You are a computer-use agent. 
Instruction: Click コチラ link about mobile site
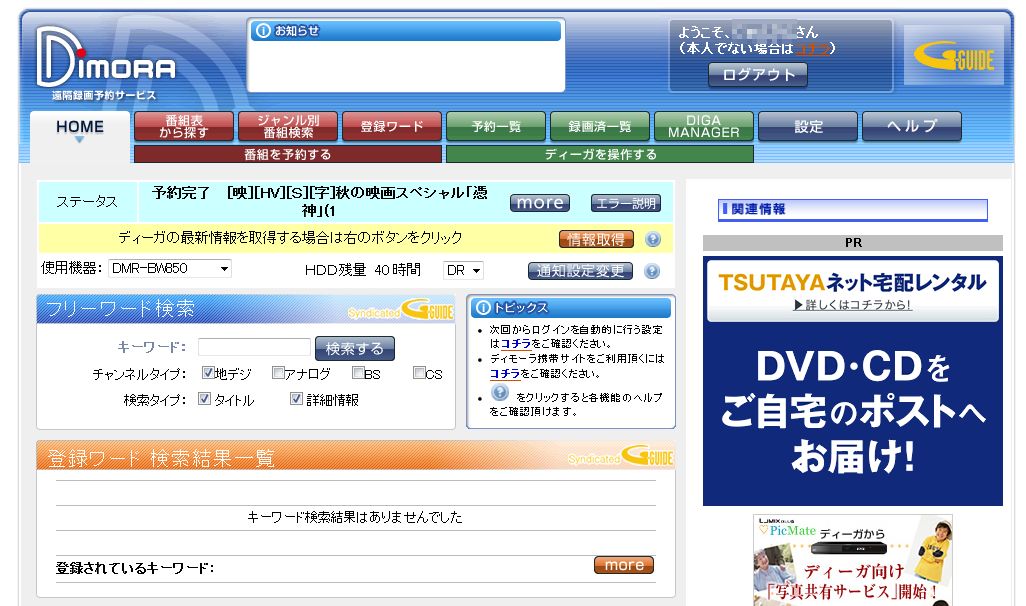coord(504,374)
